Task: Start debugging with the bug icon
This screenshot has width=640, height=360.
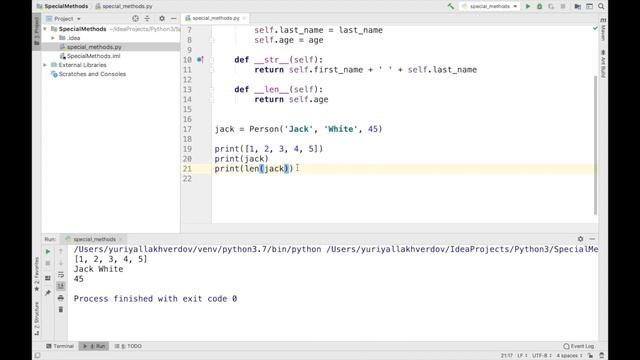Action: coord(539,6)
